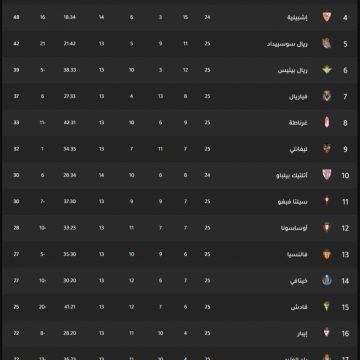Click the Eibar club crest icon
The width and height of the screenshot is (360, 360).
[x=327, y=333]
